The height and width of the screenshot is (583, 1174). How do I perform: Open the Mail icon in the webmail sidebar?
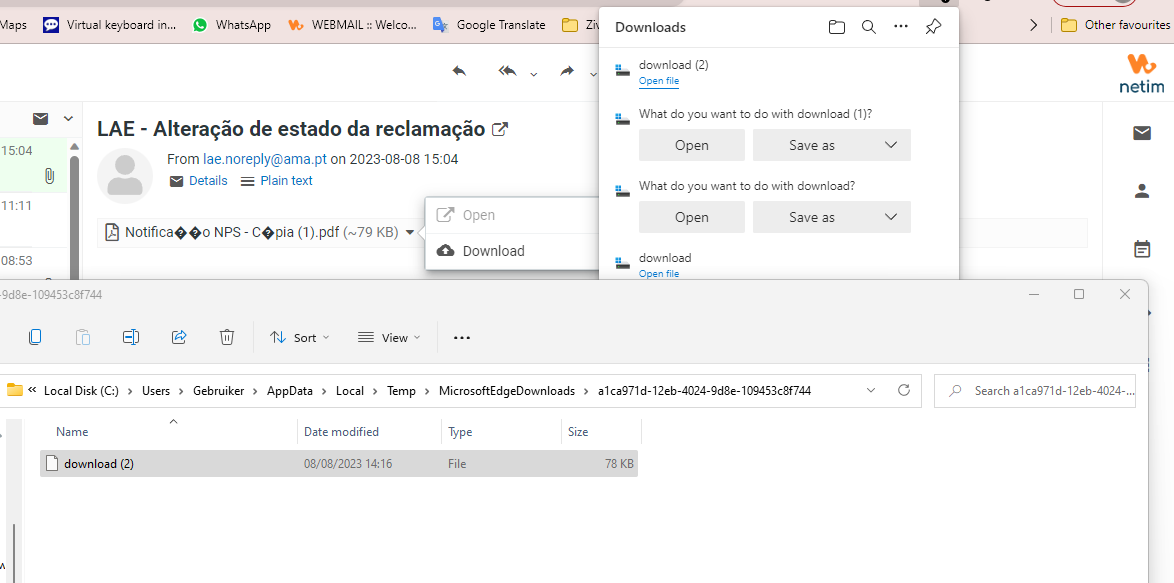pos(1142,133)
